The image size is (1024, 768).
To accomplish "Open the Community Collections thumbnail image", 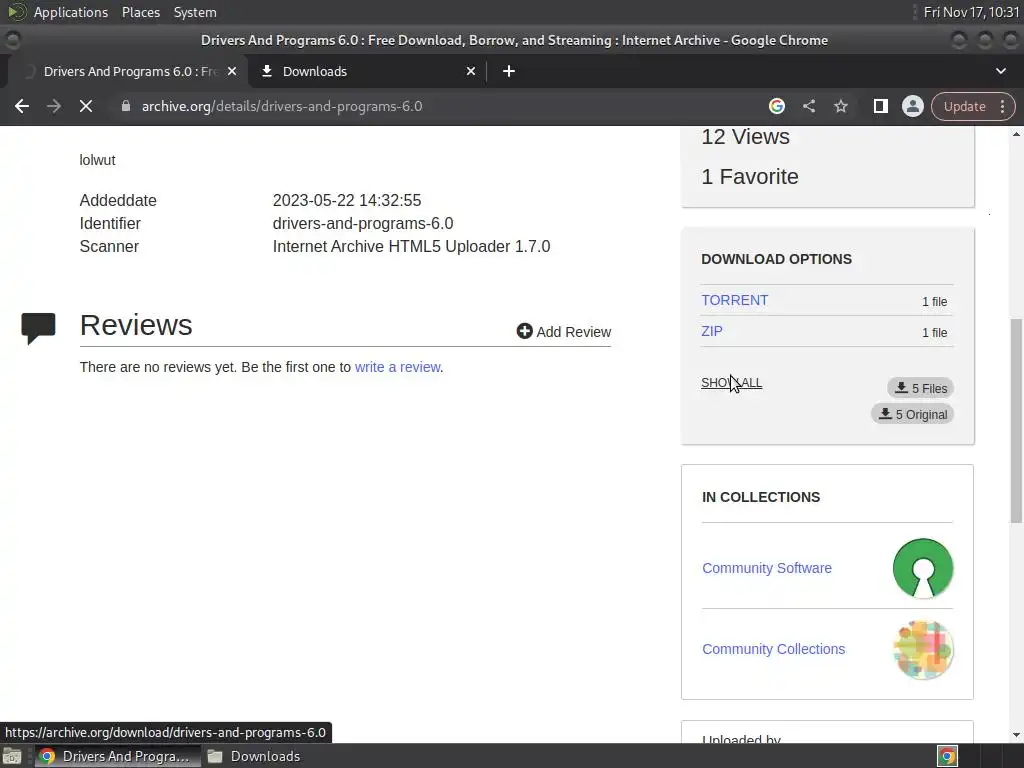I will click(x=923, y=650).
